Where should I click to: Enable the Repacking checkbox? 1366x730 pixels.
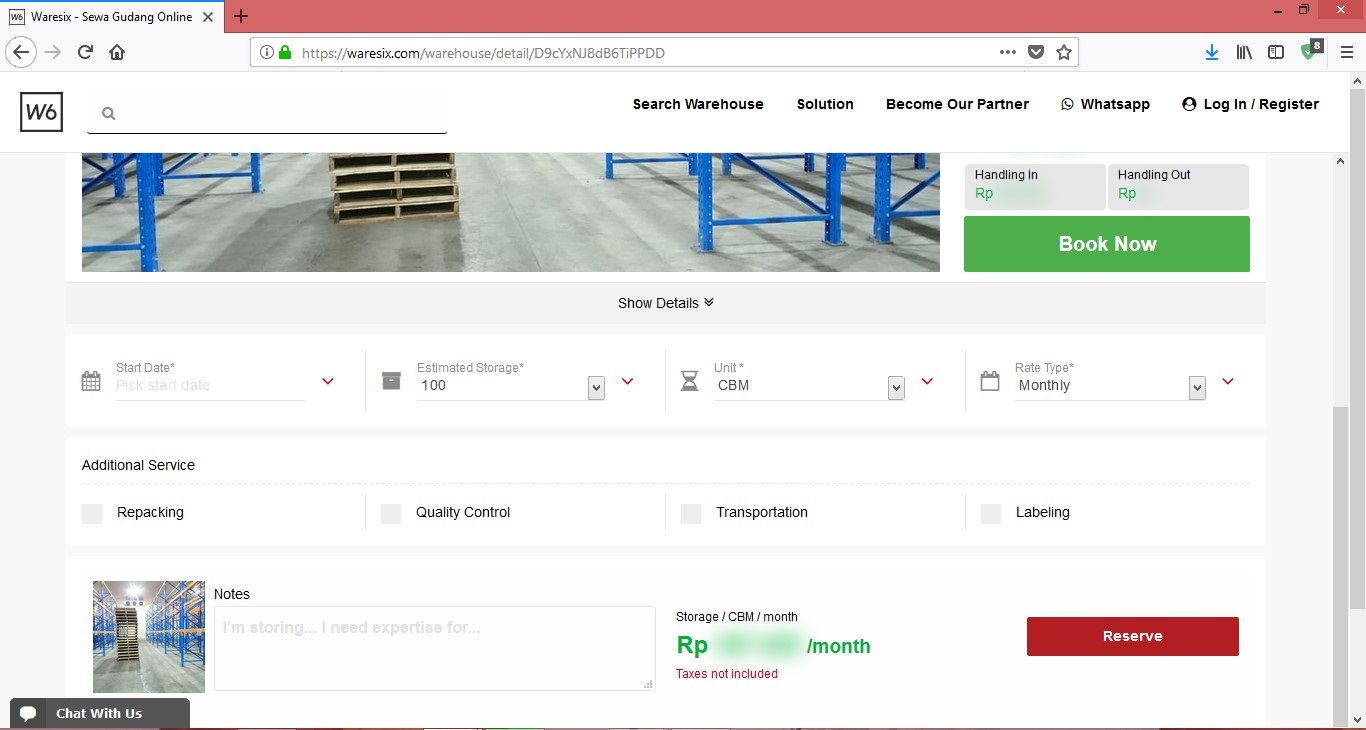click(92, 513)
